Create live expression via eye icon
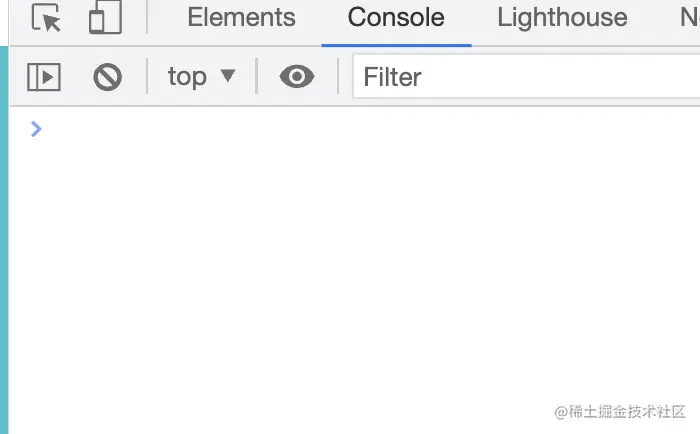The width and height of the screenshot is (700, 434). (297, 76)
